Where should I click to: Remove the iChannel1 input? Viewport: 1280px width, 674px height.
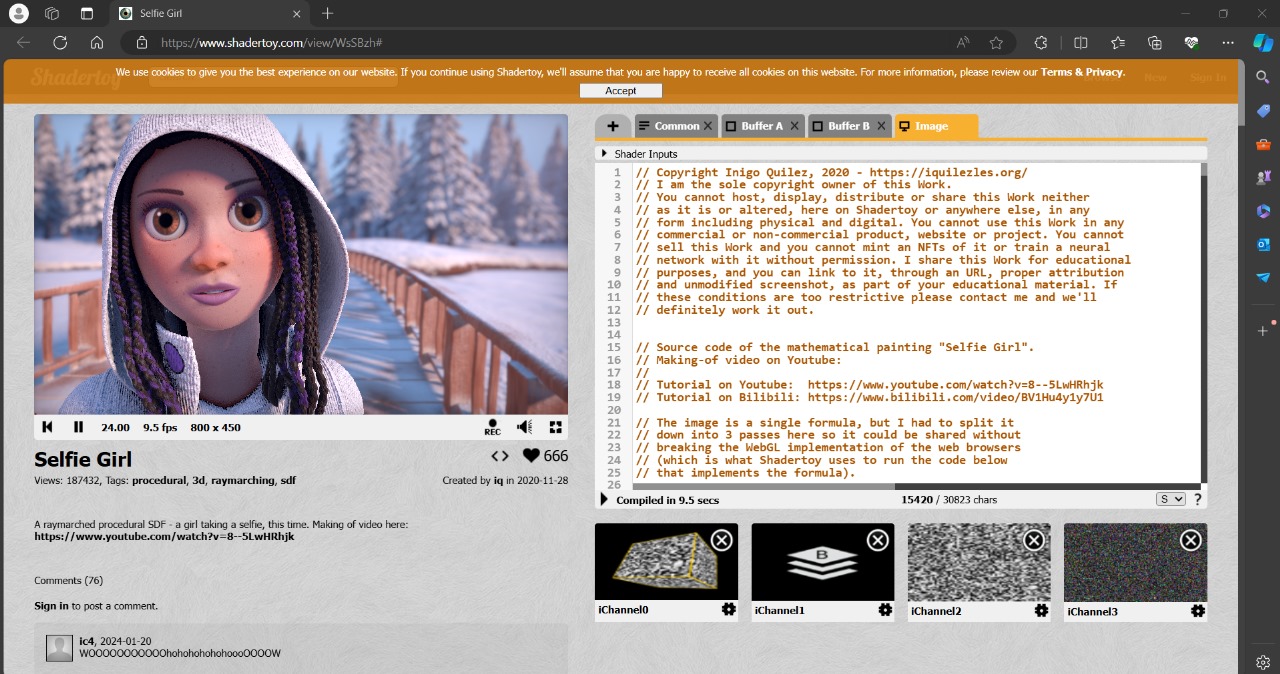point(877,540)
